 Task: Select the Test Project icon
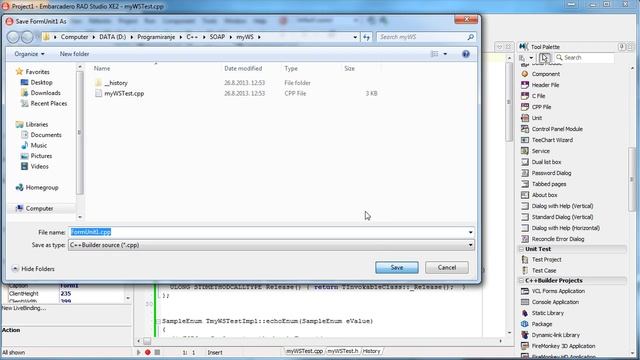point(525,260)
